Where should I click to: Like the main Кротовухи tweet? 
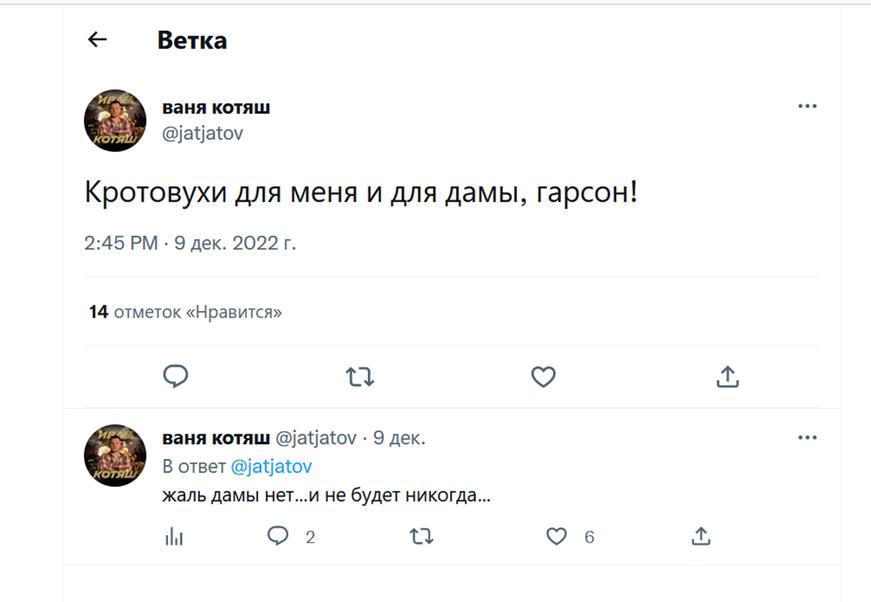pos(543,376)
